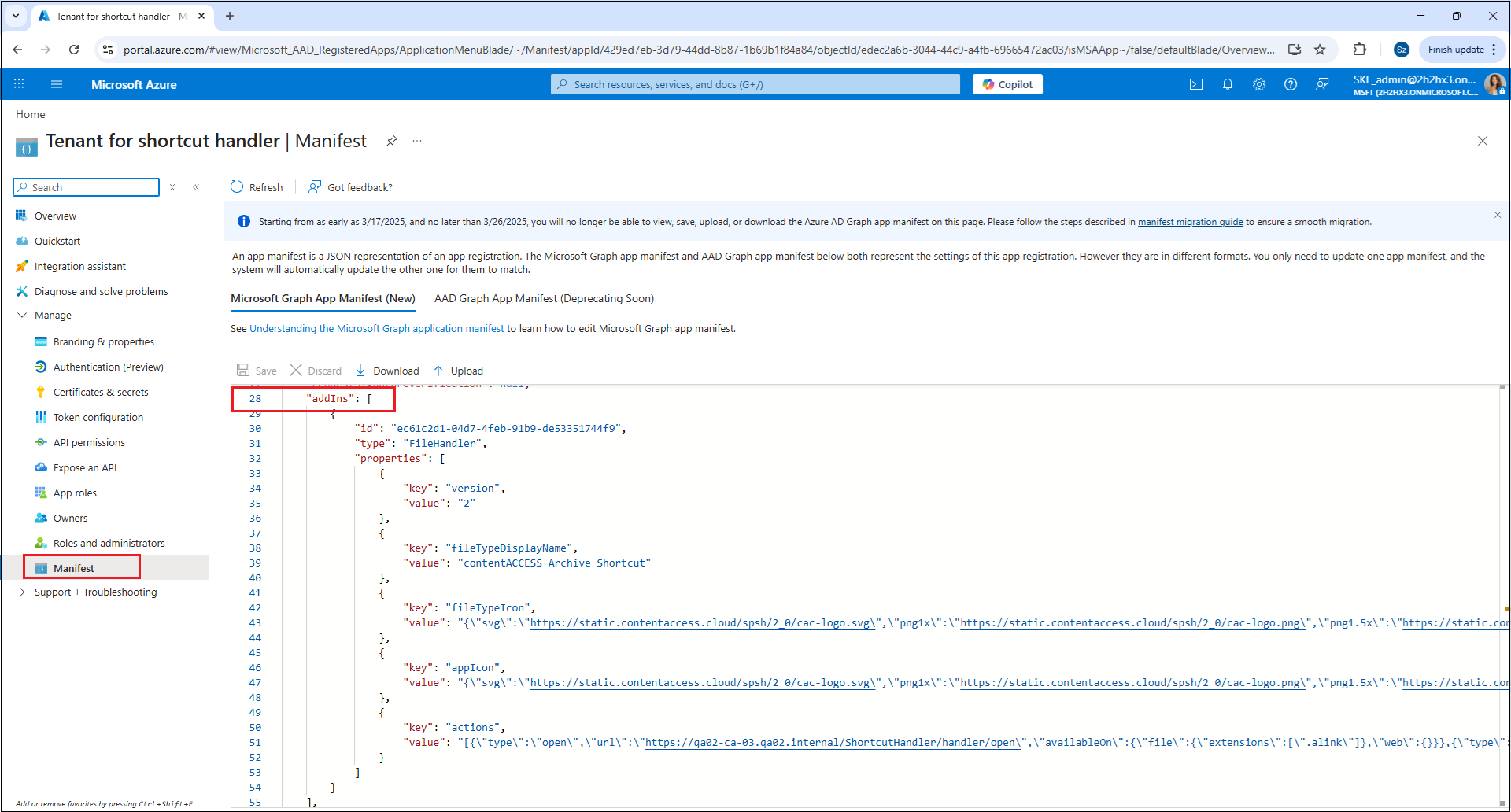Screen dimensions: 1511x812
Task: Launch Copilot from the header
Action: click(1007, 84)
